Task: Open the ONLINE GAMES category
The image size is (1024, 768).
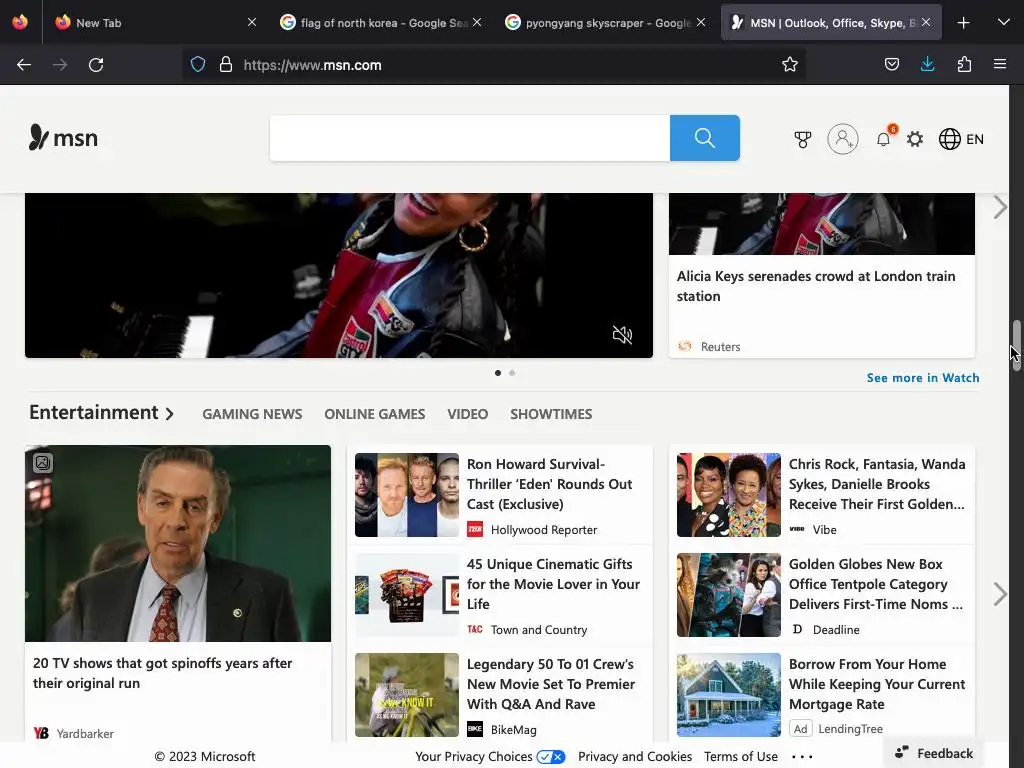Action: pos(375,414)
